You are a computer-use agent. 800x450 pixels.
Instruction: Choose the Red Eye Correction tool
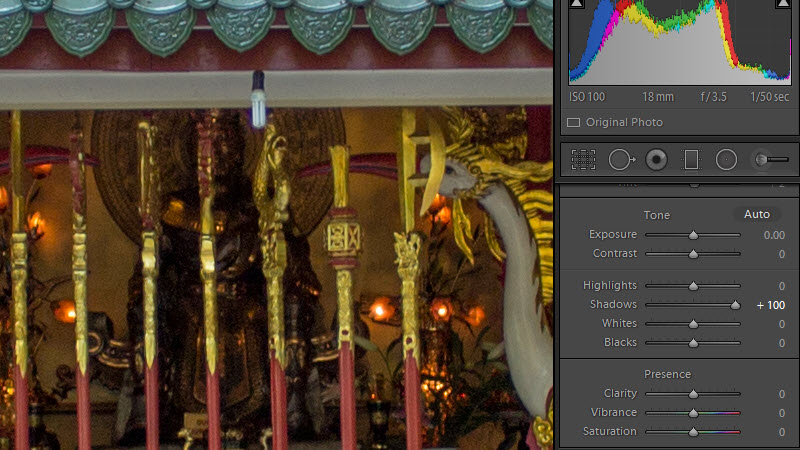656,159
